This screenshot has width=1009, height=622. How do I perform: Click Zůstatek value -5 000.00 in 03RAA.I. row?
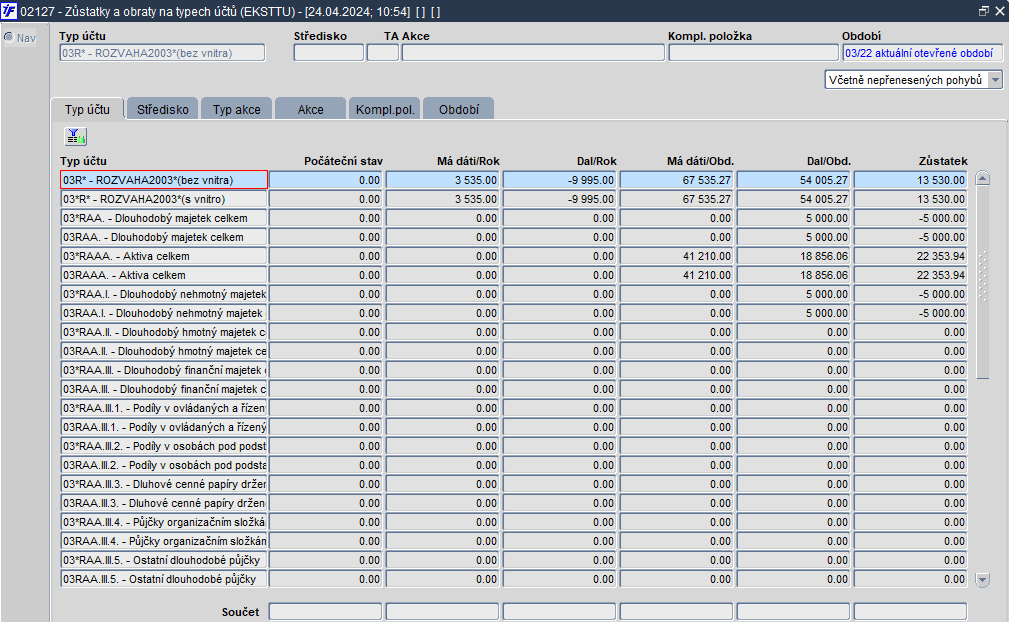pos(911,313)
